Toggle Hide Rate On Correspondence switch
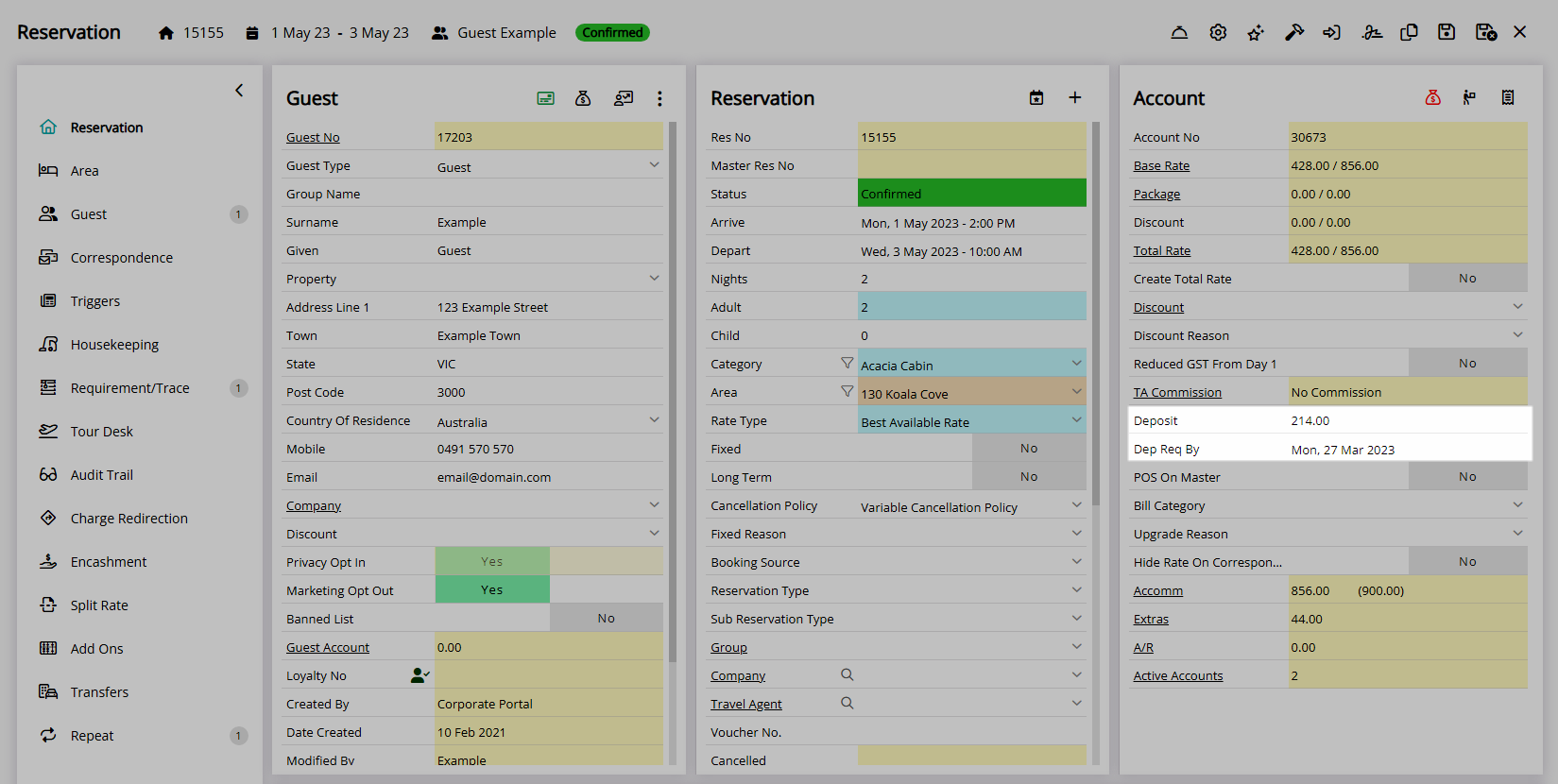 pyautogui.click(x=1467, y=561)
